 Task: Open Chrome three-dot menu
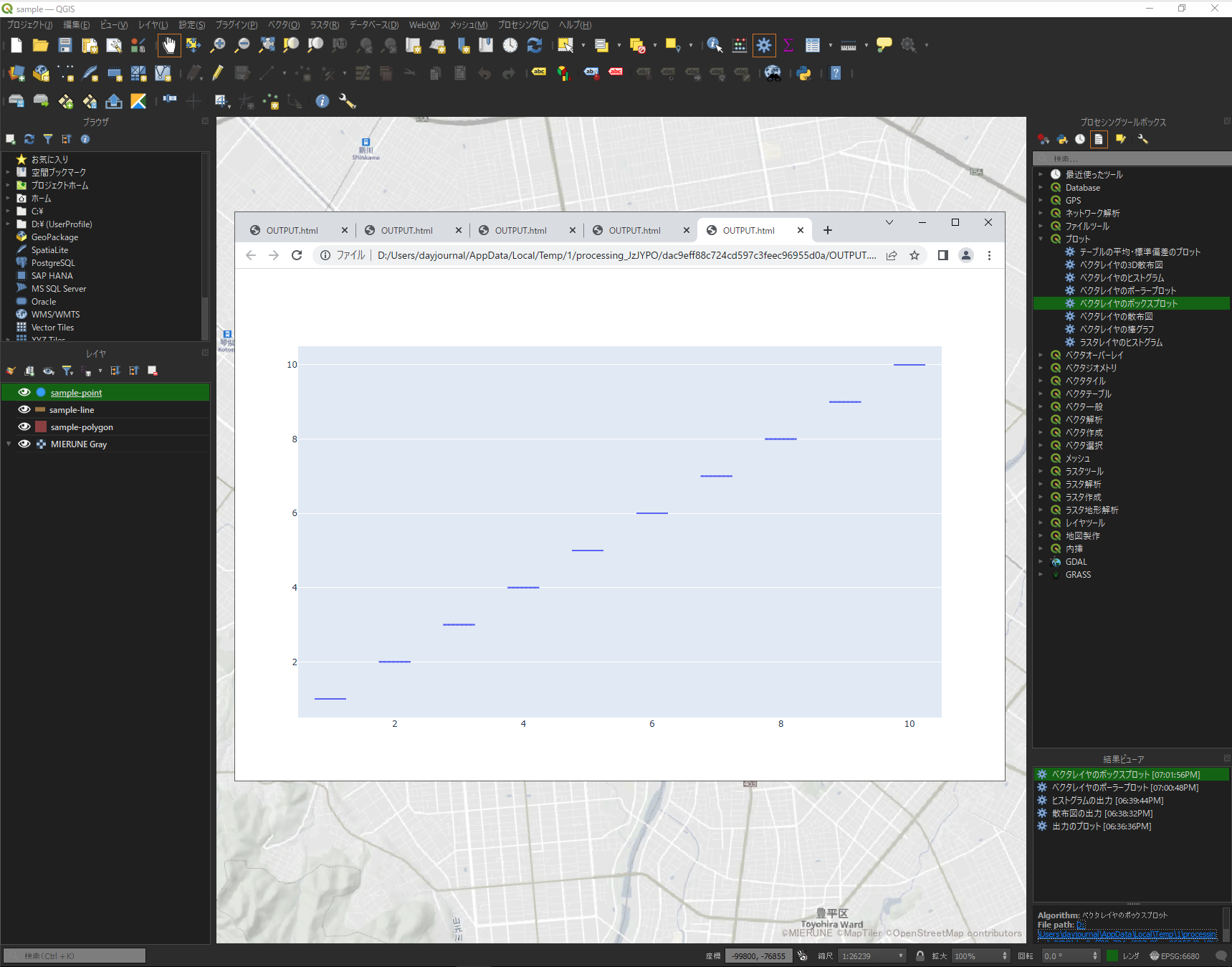pos(989,255)
